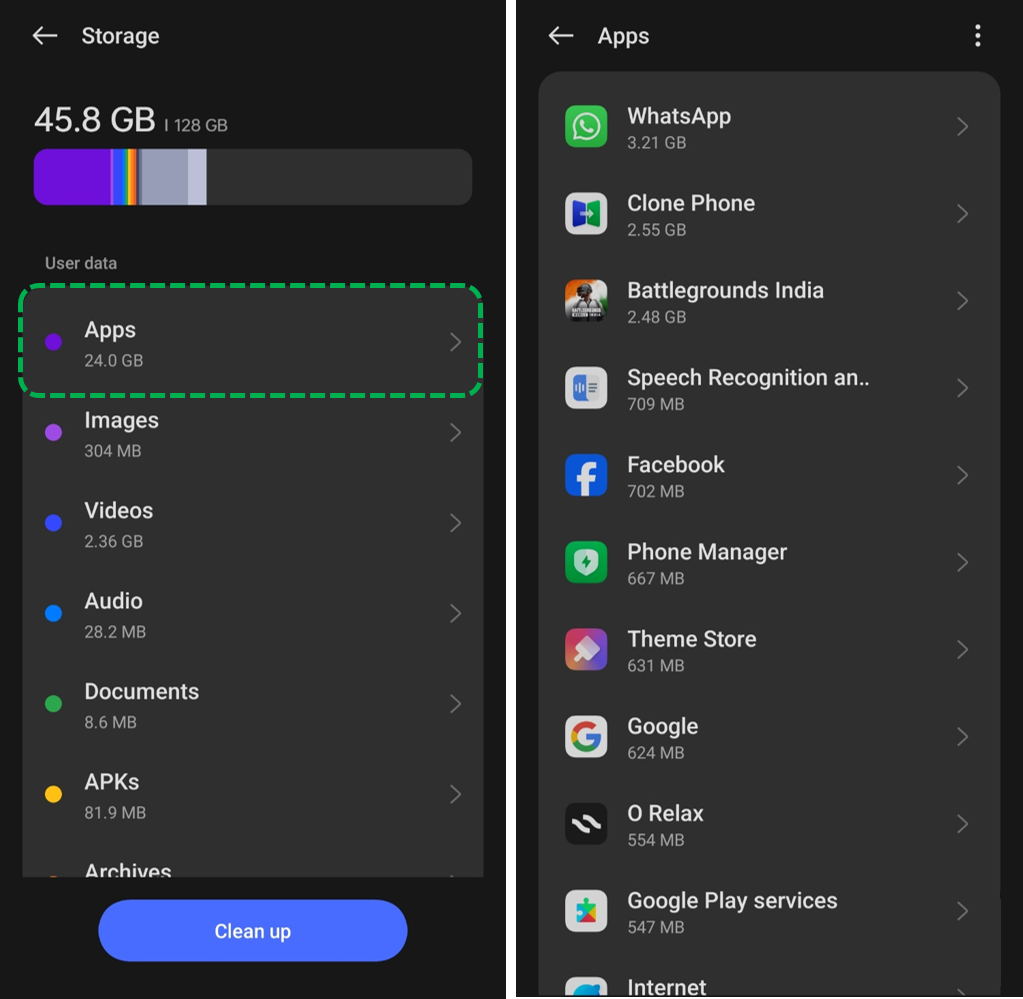
Task: Tap the O Relax app icon
Action: [x=586, y=824]
